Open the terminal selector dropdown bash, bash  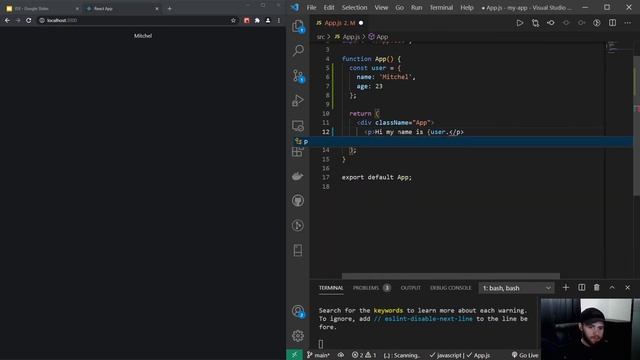pos(516,288)
